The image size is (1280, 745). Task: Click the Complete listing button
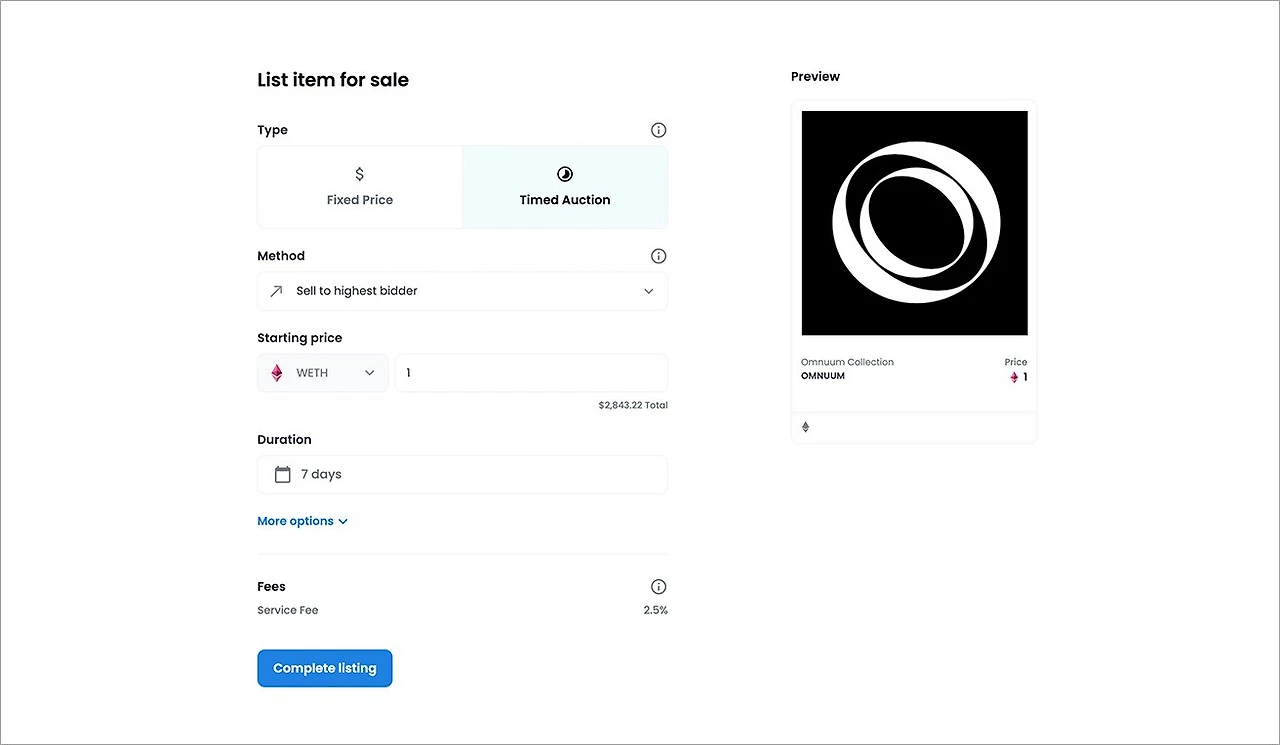(325, 668)
